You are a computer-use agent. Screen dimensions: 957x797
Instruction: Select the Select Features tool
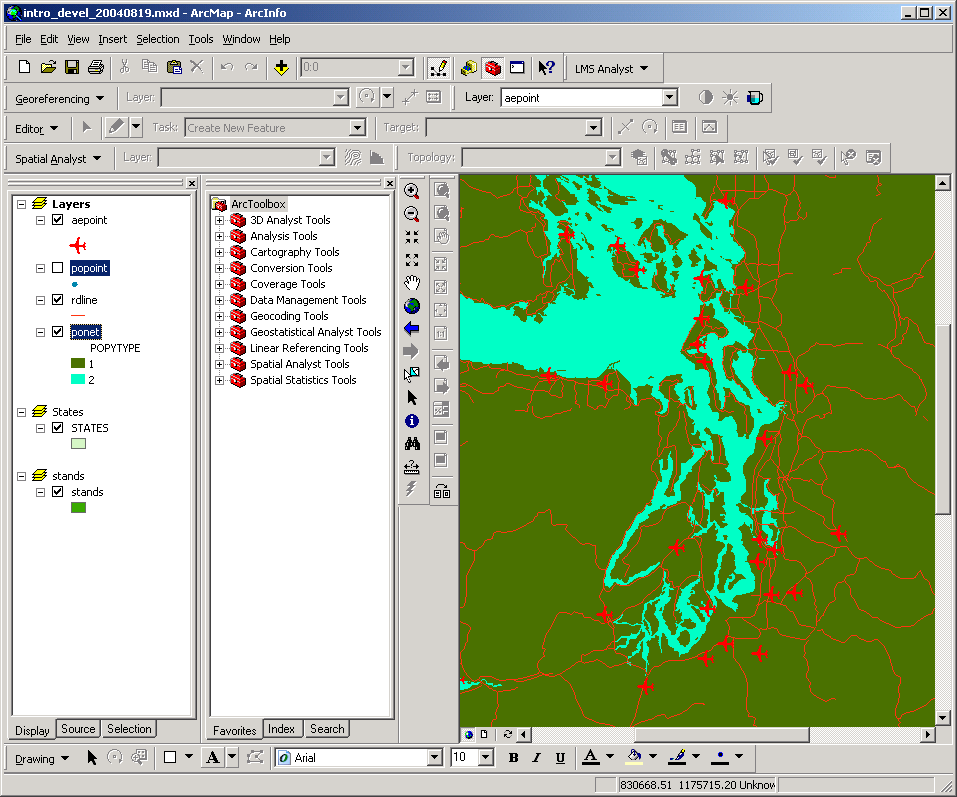[411, 373]
